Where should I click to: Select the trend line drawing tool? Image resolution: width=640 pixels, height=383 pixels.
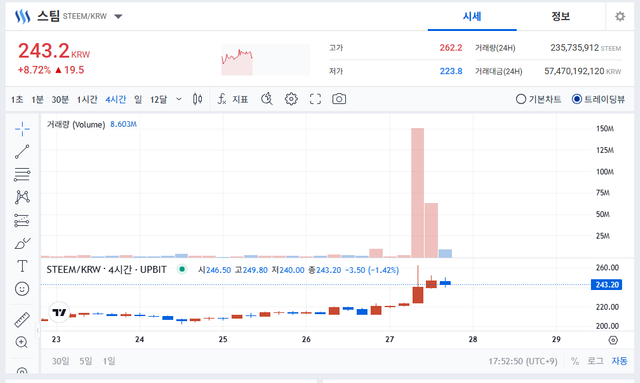[22, 151]
